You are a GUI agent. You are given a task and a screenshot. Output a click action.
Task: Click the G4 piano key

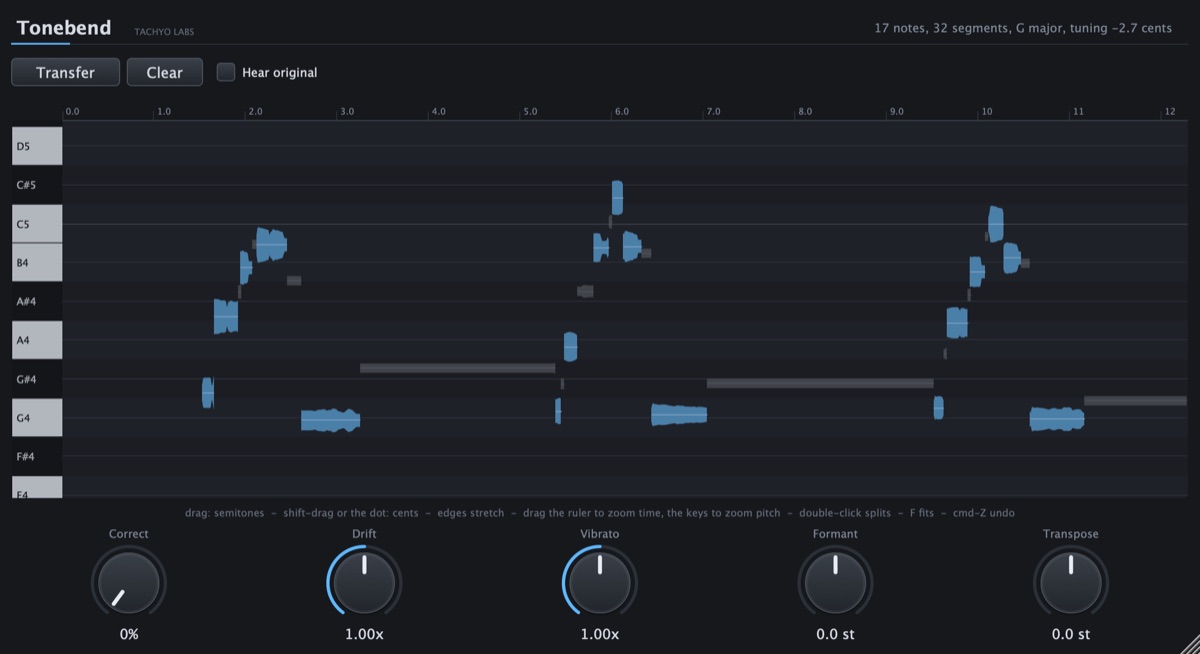click(x=37, y=418)
